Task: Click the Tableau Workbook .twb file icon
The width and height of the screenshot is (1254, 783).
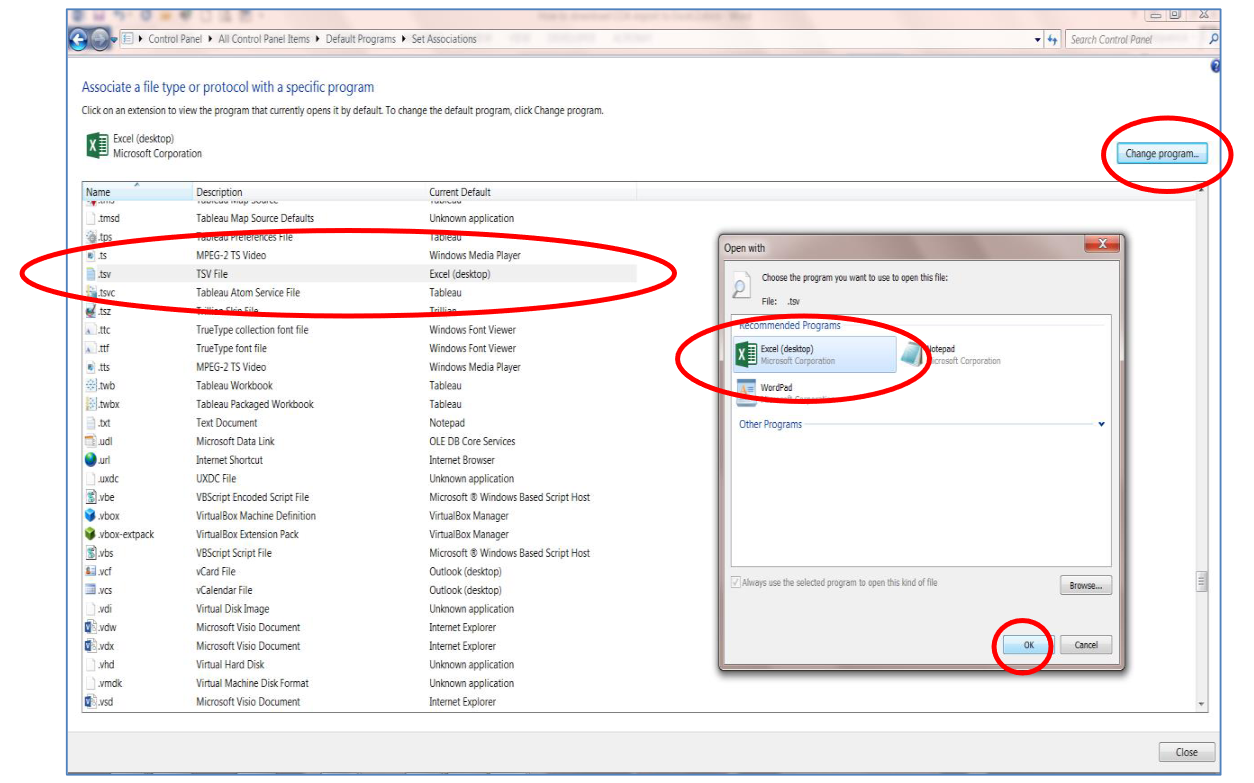Action: tap(89, 385)
